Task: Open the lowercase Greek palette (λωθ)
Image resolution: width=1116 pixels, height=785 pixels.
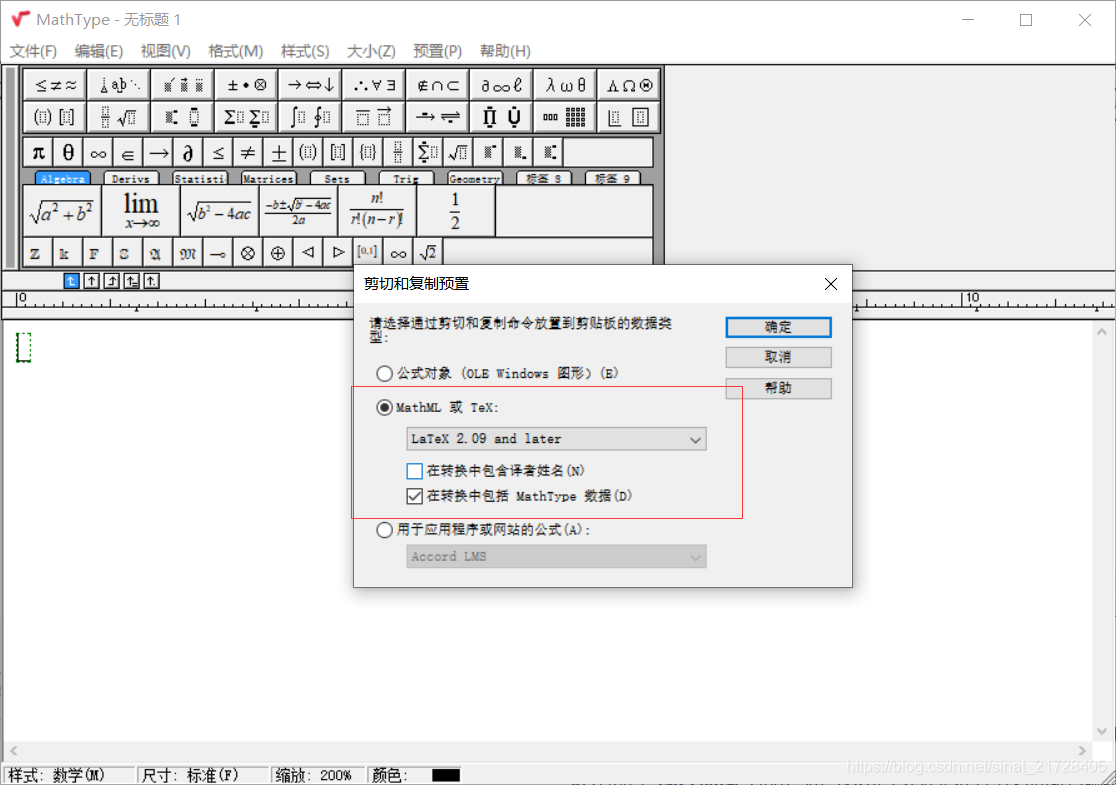Action: tap(565, 85)
